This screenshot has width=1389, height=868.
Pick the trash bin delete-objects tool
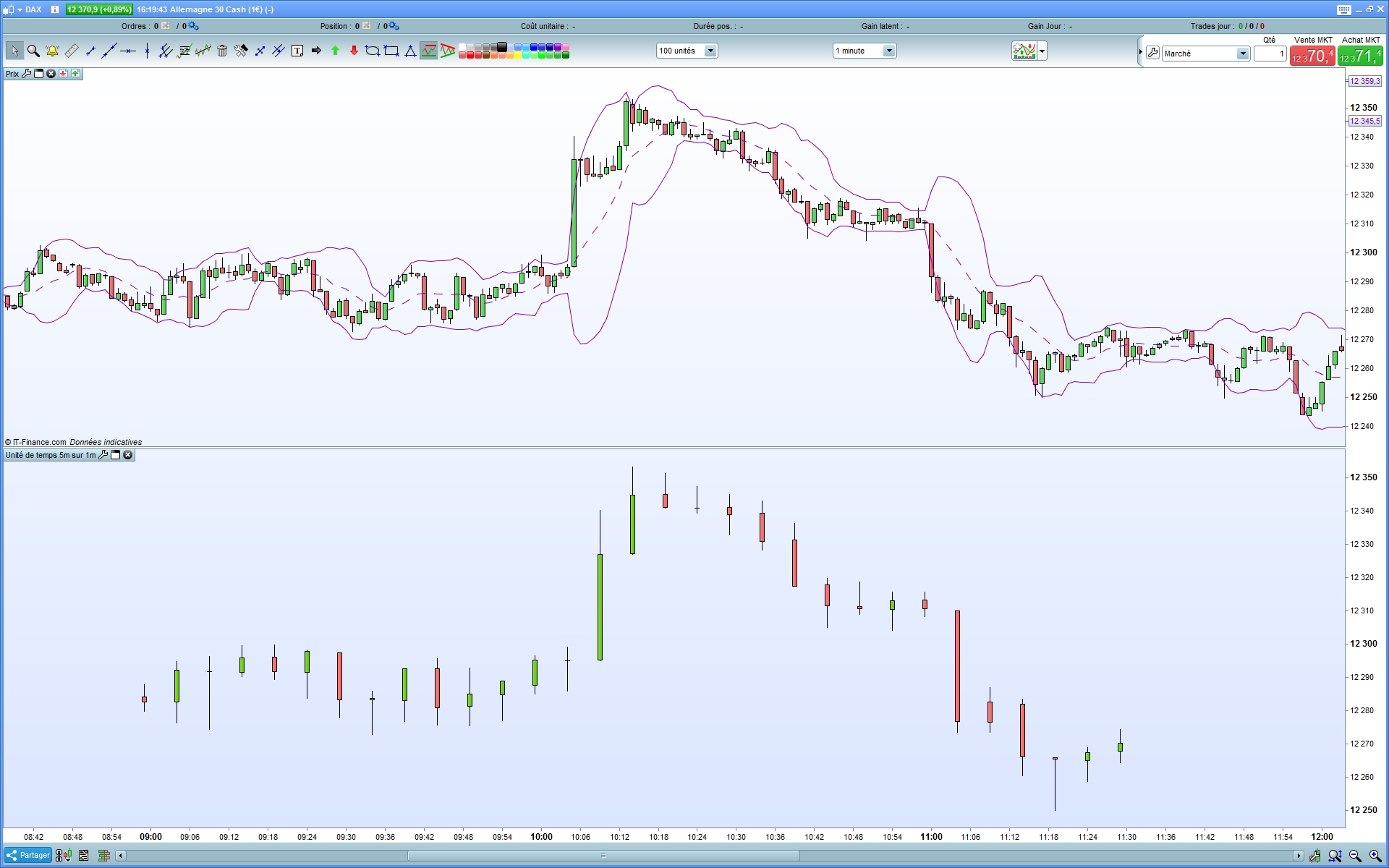coord(222,51)
